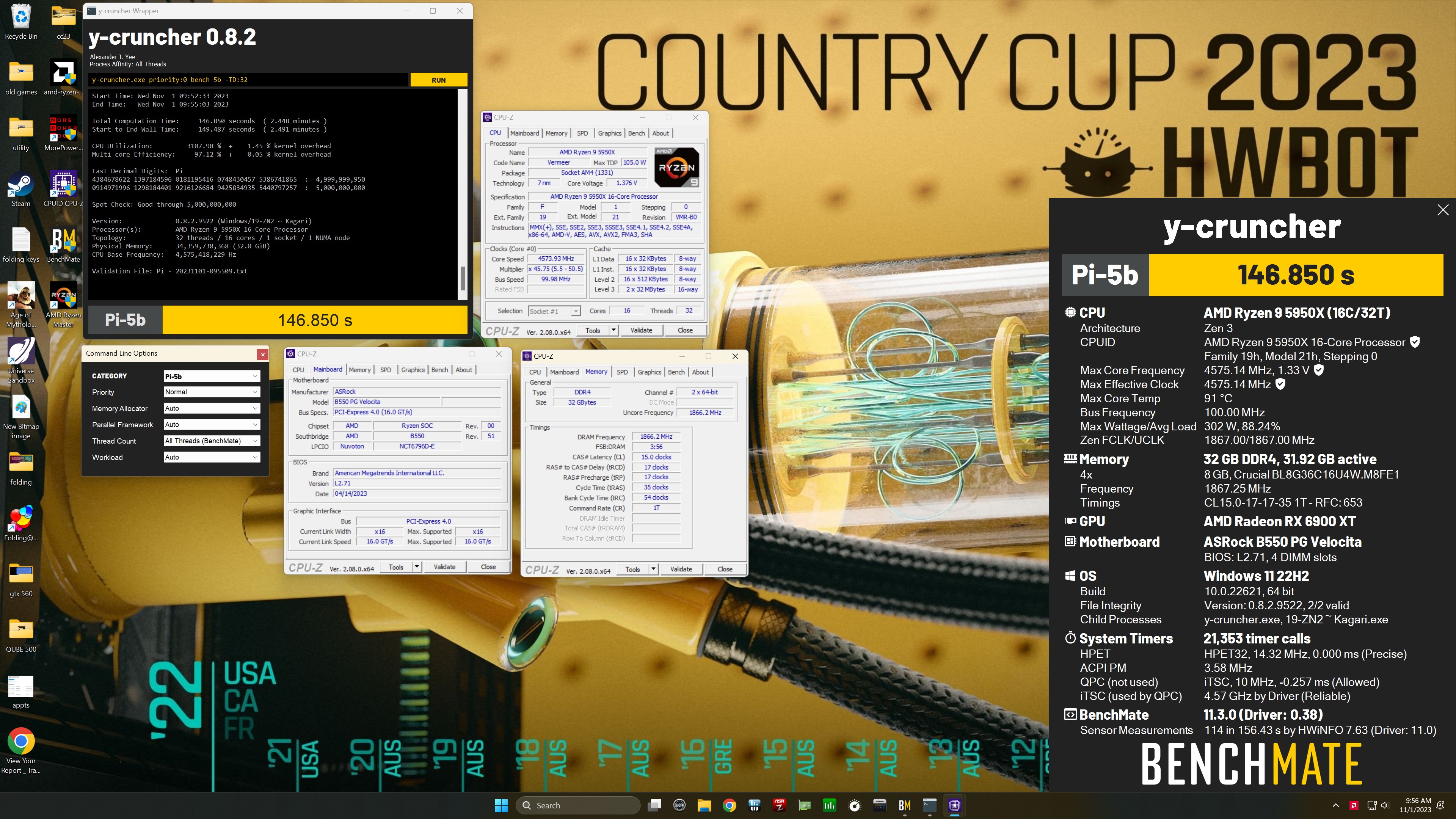Screen dimensions: 1456x819
Task: Select the Folding@home desktop shortcut
Action: point(21,523)
